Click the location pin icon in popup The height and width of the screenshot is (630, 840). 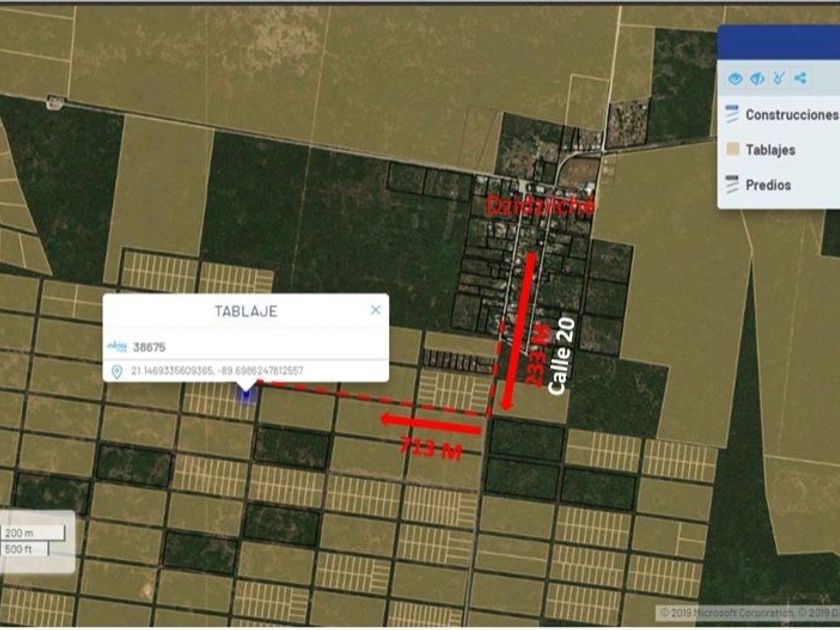116,371
